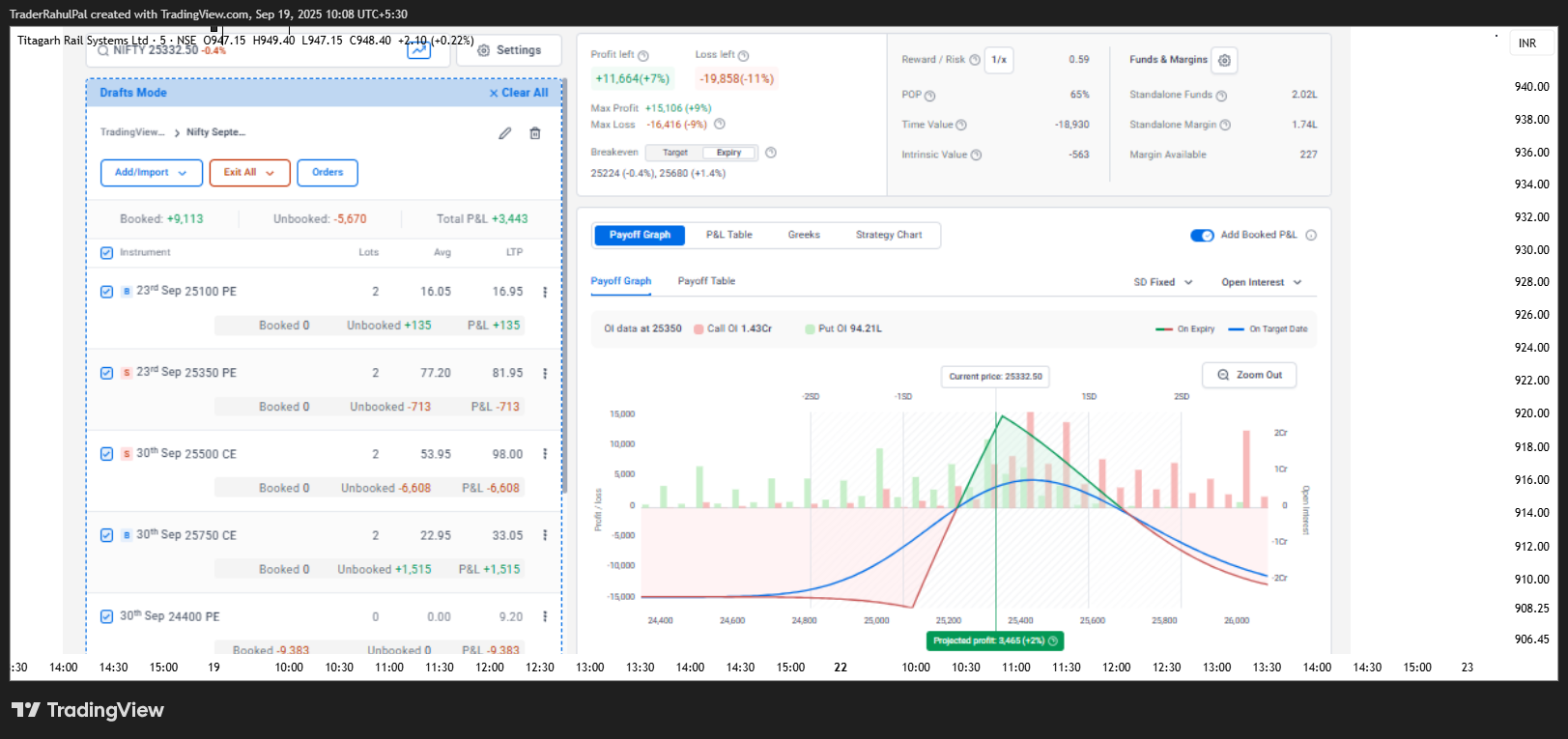This screenshot has height=739, width=1568.
Task: Open the Settings gear button
Action: (509, 50)
